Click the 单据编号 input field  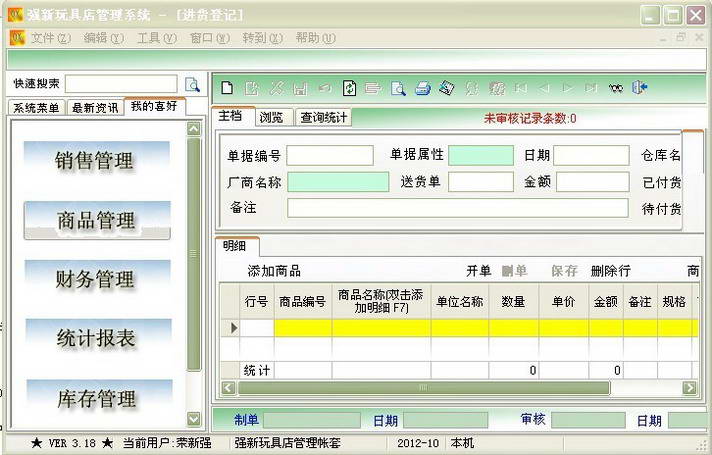click(x=330, y=156)
